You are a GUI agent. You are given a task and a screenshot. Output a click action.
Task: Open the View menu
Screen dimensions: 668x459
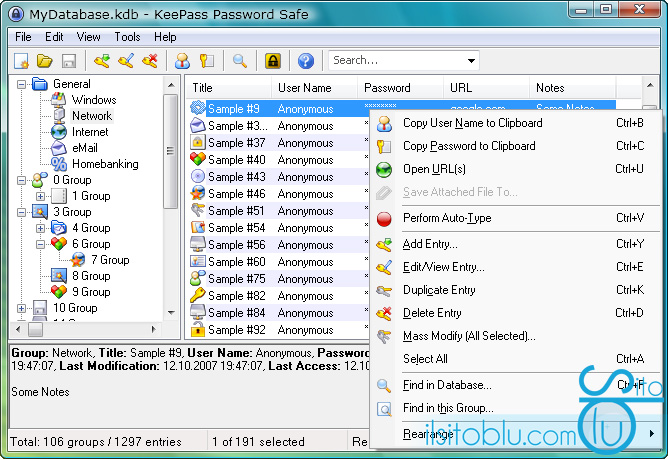88,37
